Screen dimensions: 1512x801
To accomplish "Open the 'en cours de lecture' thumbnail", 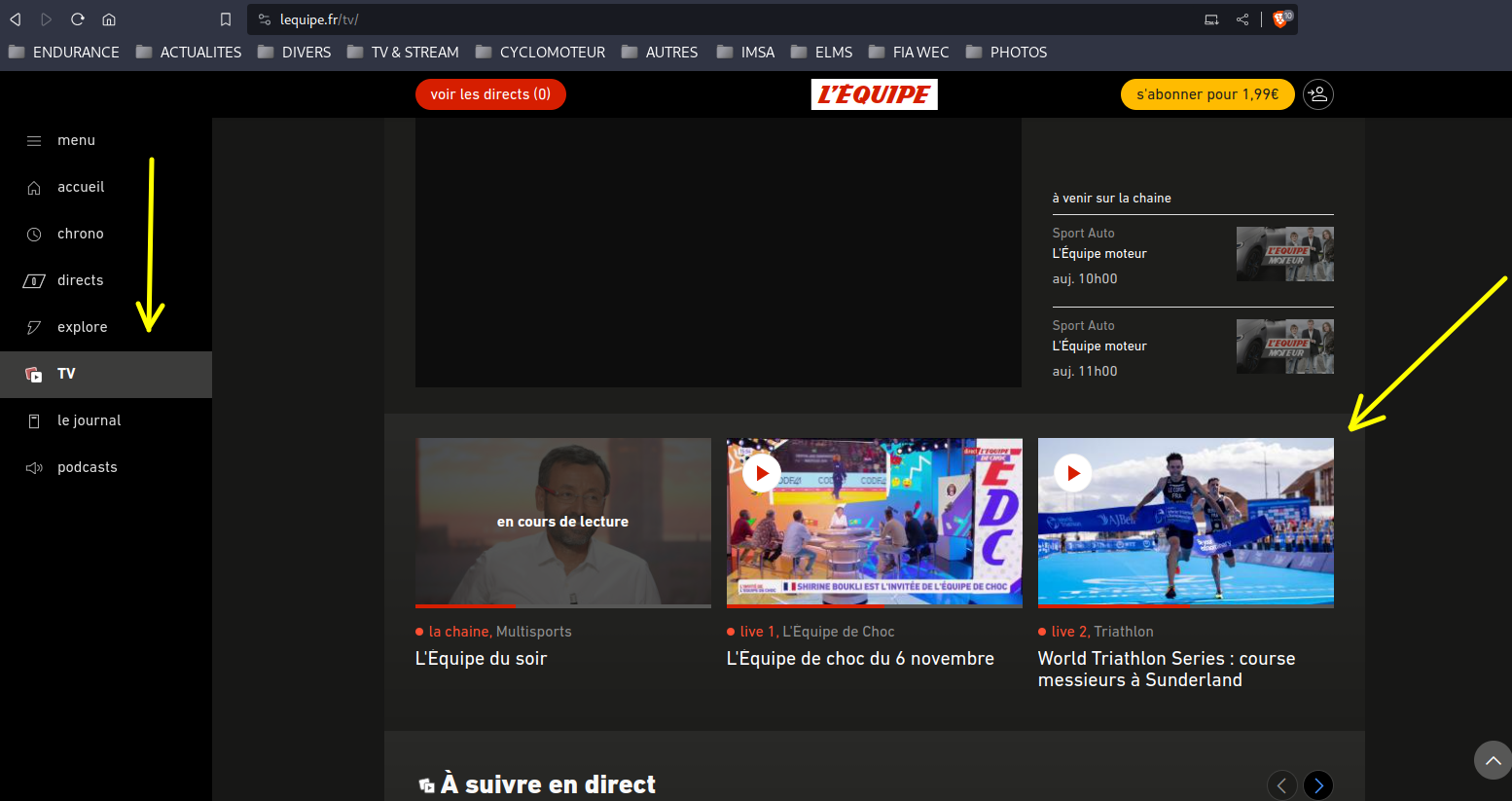I will click(563, 523).
